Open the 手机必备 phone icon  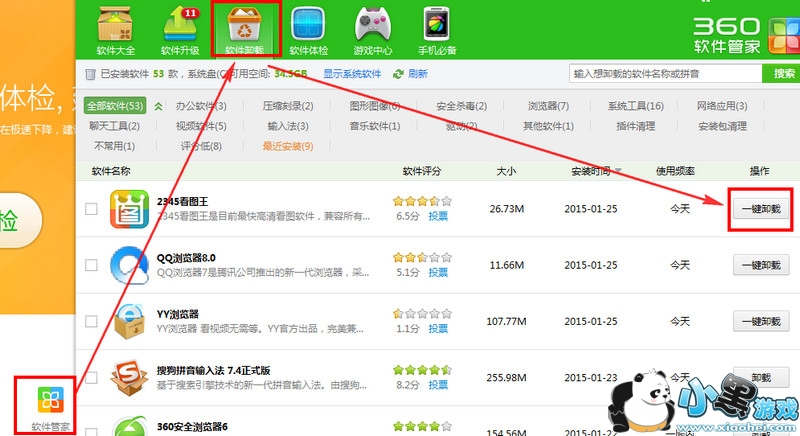pyautogui.click(x=437, y=31)
